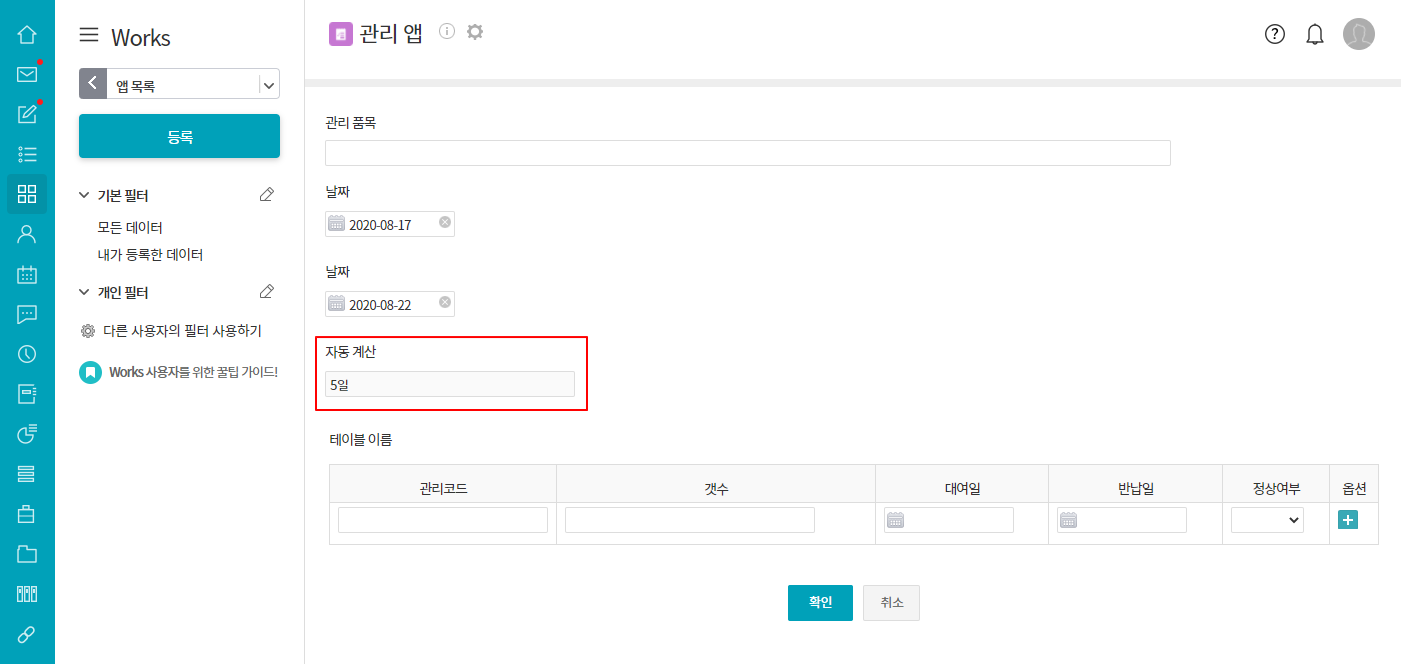The width and height of the screenshot is (1401, 664).
Task: Open the 앱 목록 dropdown
Action: pyautogui.click(x=268, y=85)
